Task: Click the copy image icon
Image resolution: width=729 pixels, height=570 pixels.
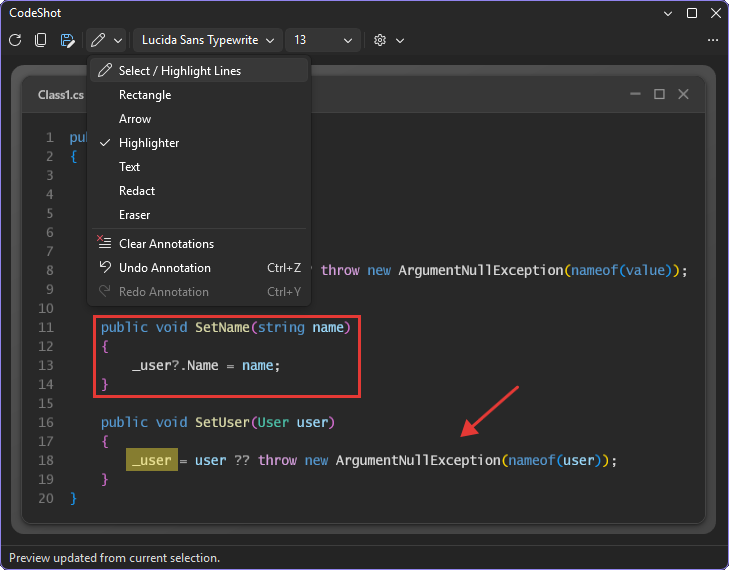Action: coord(41,40)
